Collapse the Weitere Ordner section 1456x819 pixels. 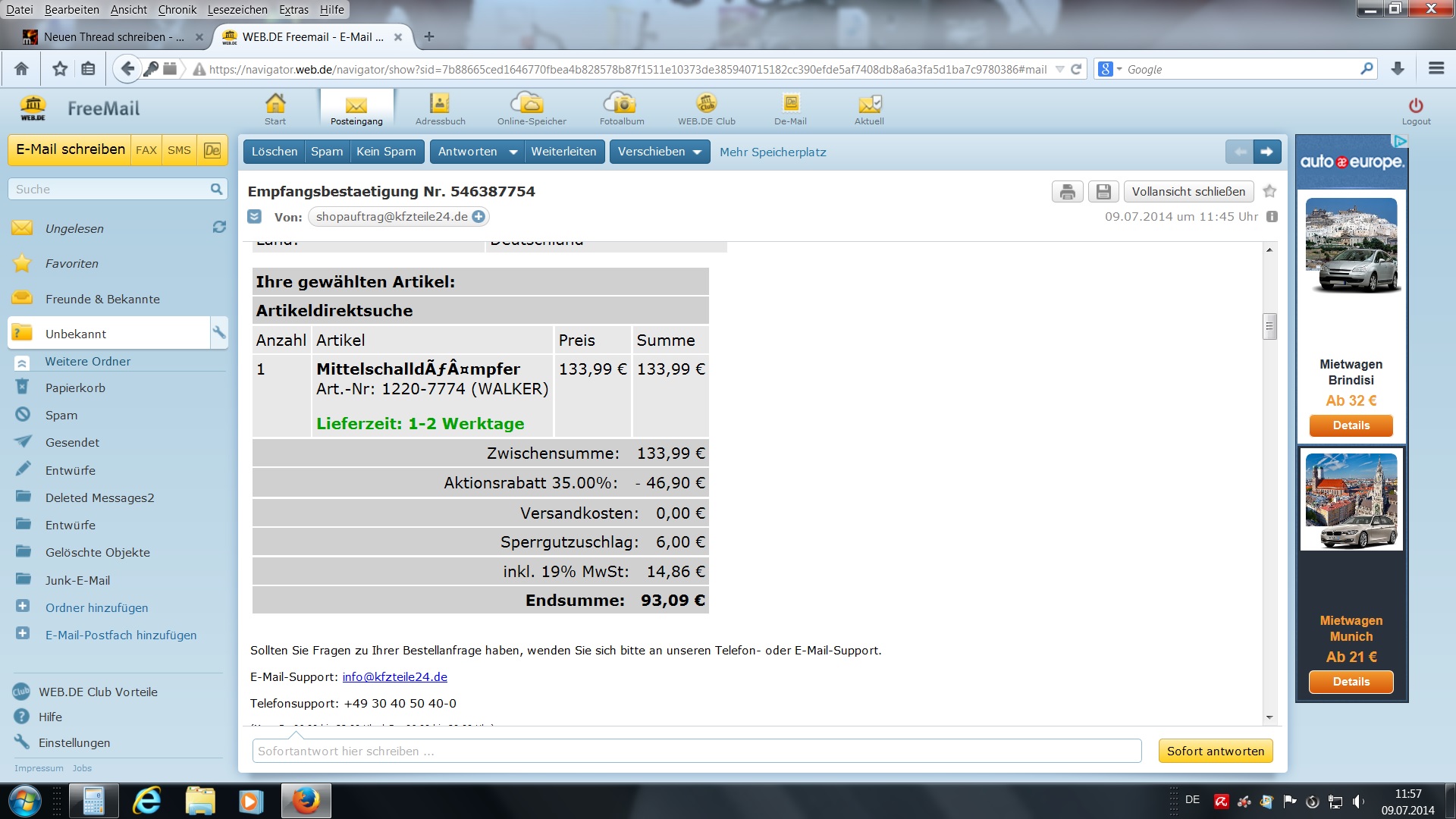22,362
